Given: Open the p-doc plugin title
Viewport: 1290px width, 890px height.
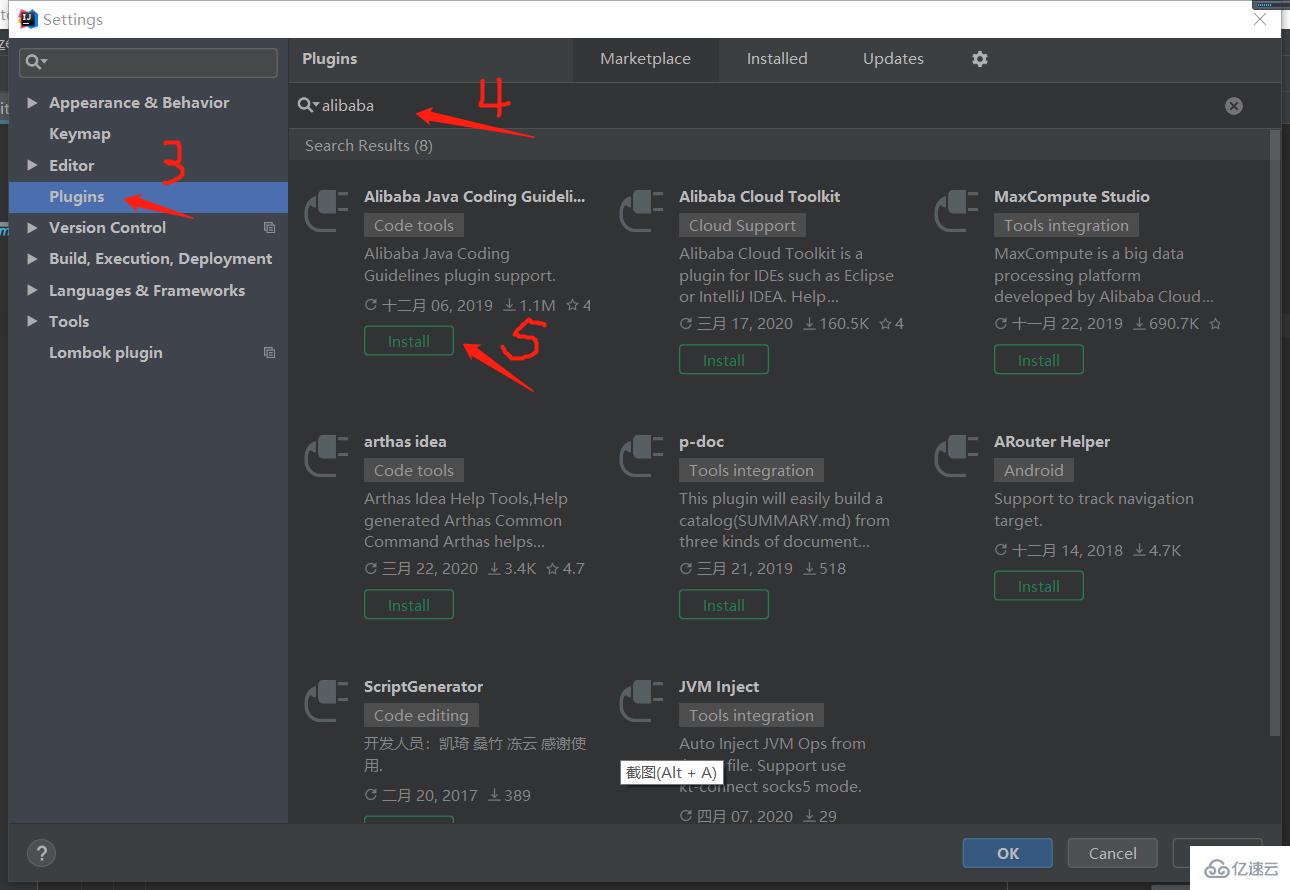Looking at the screenshot, I should pyautogui.click(x=701, y=442).
